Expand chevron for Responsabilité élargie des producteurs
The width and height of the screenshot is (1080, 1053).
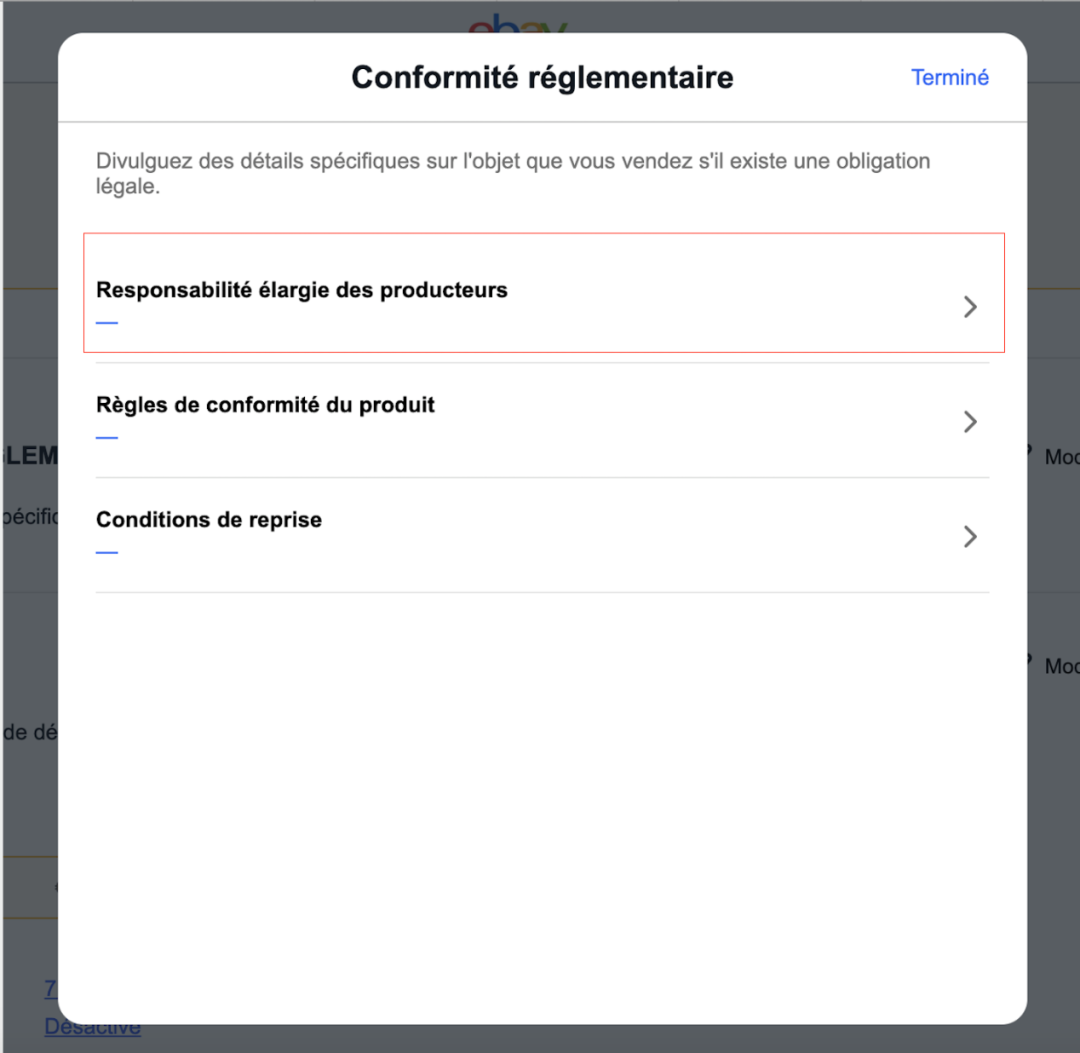(969, 307)
